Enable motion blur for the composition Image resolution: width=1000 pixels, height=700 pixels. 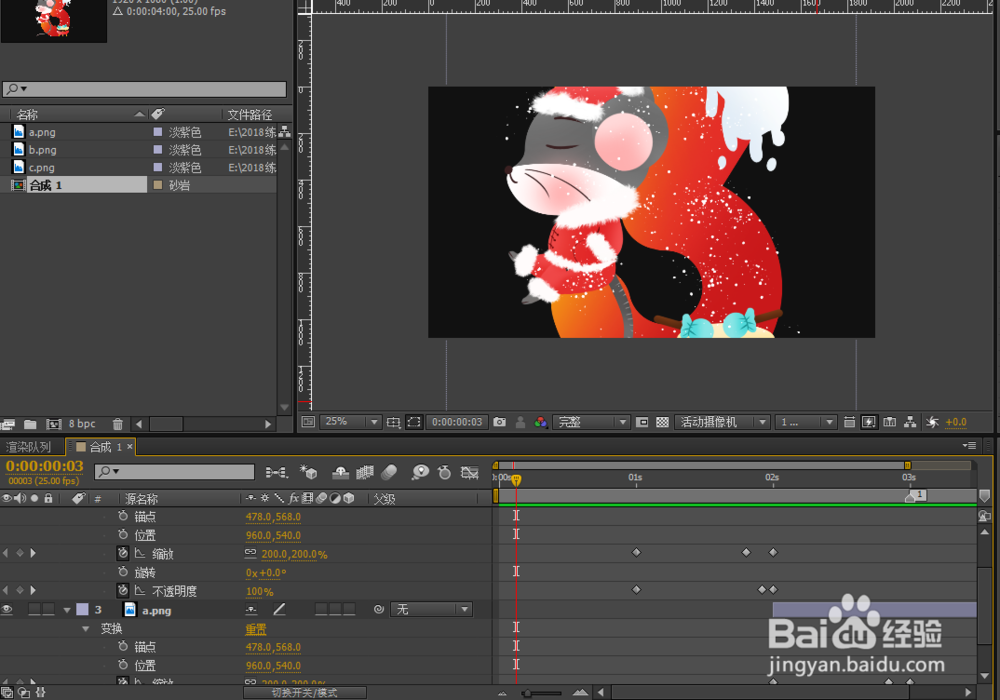tap(389, 472)
